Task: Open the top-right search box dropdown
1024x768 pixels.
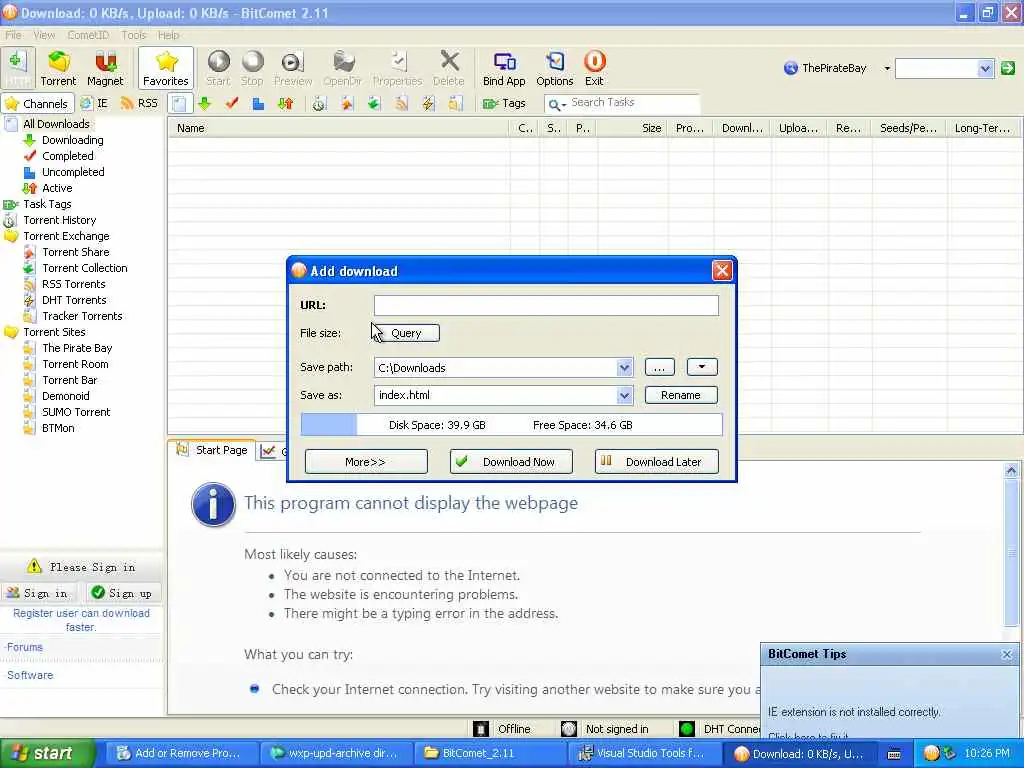Action: (x=985, y=68)
